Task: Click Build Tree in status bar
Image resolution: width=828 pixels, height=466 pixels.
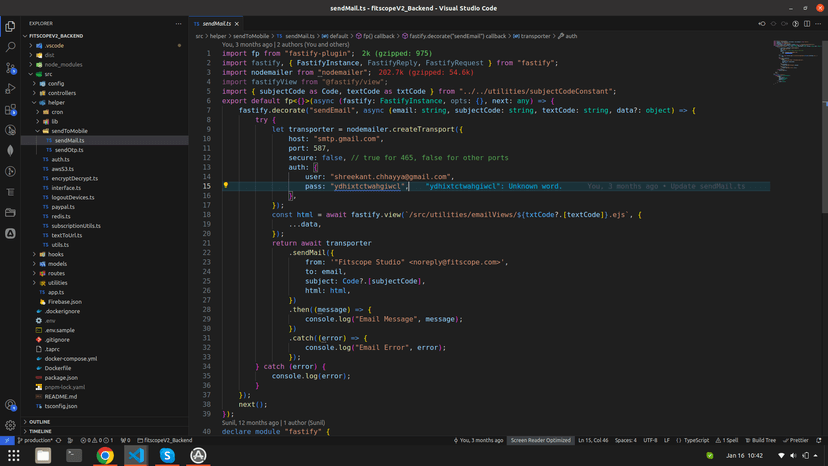Action: 760,440
